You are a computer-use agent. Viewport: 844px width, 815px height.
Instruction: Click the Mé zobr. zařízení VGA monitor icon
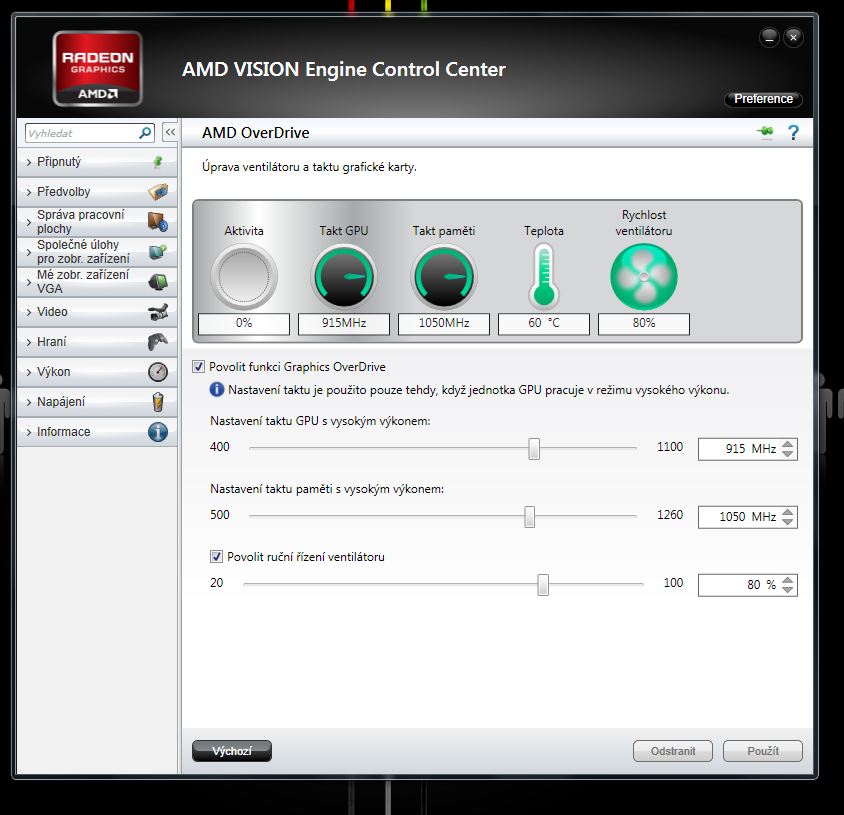coord(158,282)
